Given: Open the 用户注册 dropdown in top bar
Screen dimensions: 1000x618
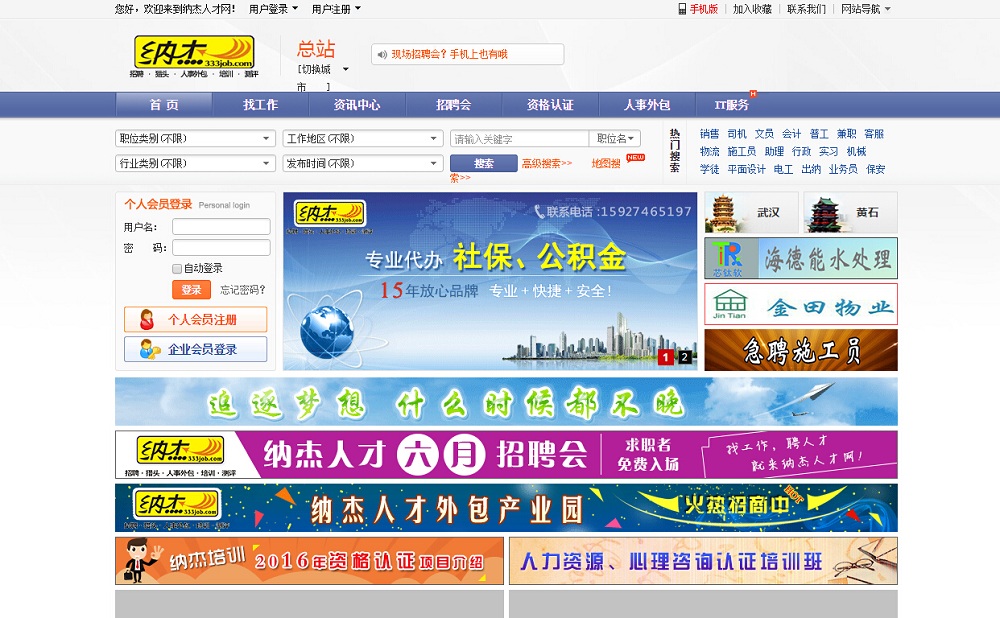Looking at the screenshot, I should pyautogui.click(x=336, y=9).
